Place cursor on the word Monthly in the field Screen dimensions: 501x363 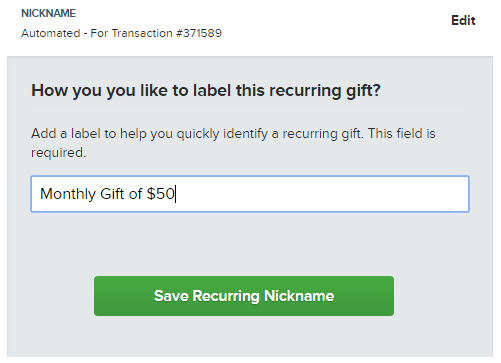click(68, 194)
